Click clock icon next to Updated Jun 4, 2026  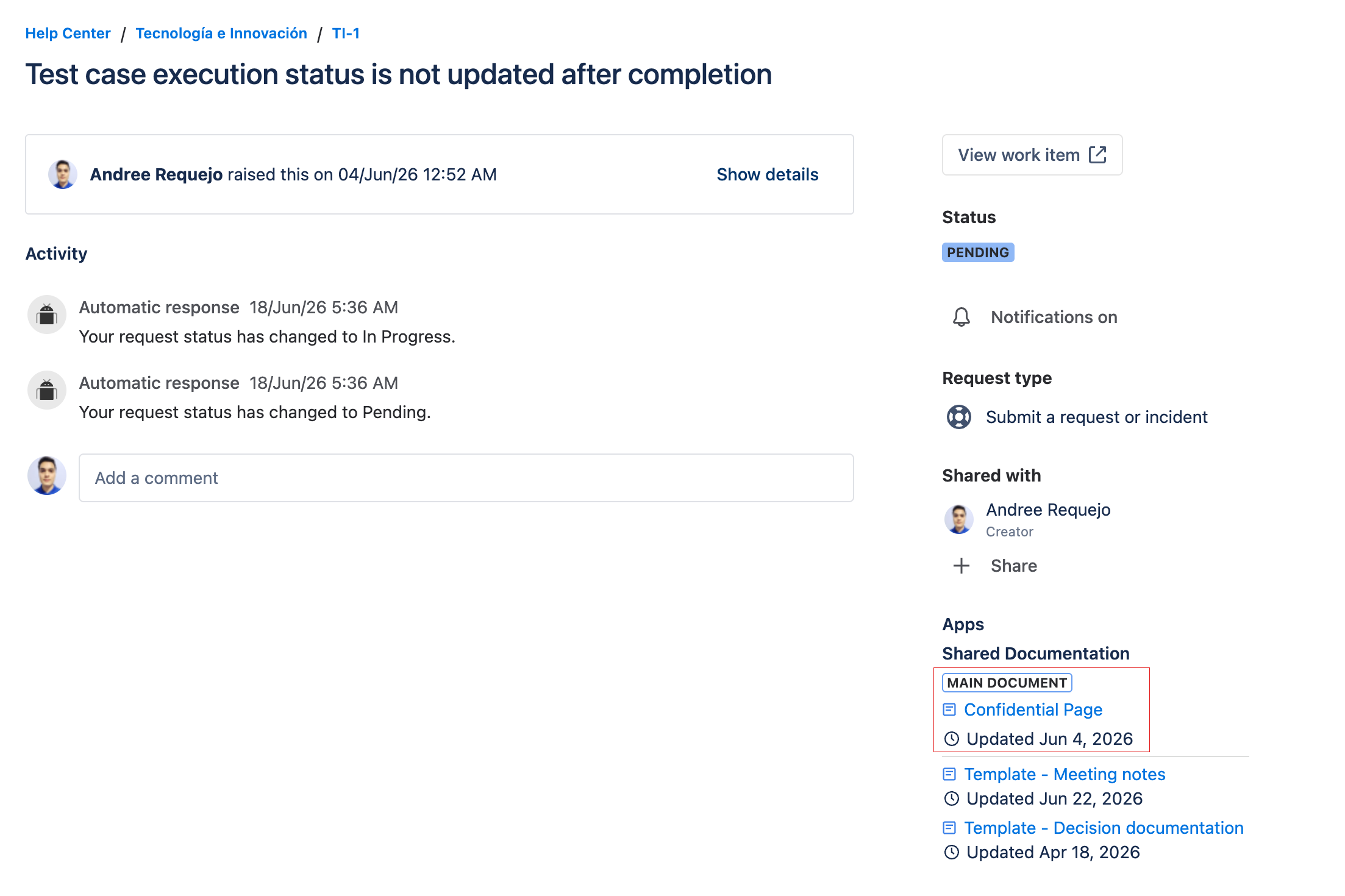click(952, 739)
